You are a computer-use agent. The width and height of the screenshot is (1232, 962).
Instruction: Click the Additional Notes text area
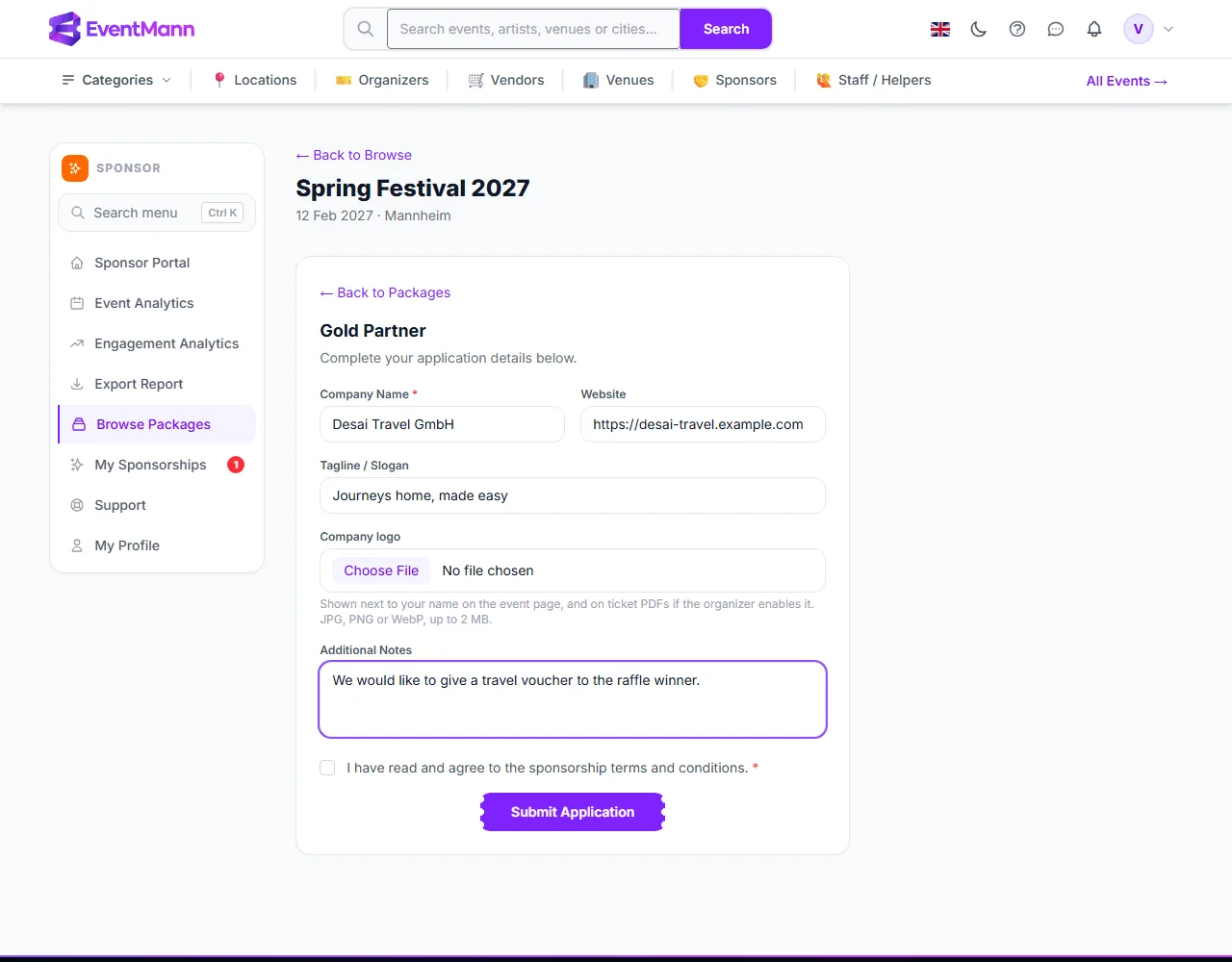pyautogui.click(x=573, y=699)
